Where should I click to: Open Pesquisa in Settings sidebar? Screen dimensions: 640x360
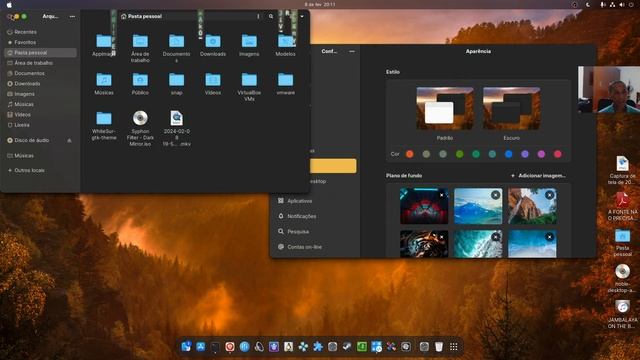pyautogui.click(x=298, y=231)
